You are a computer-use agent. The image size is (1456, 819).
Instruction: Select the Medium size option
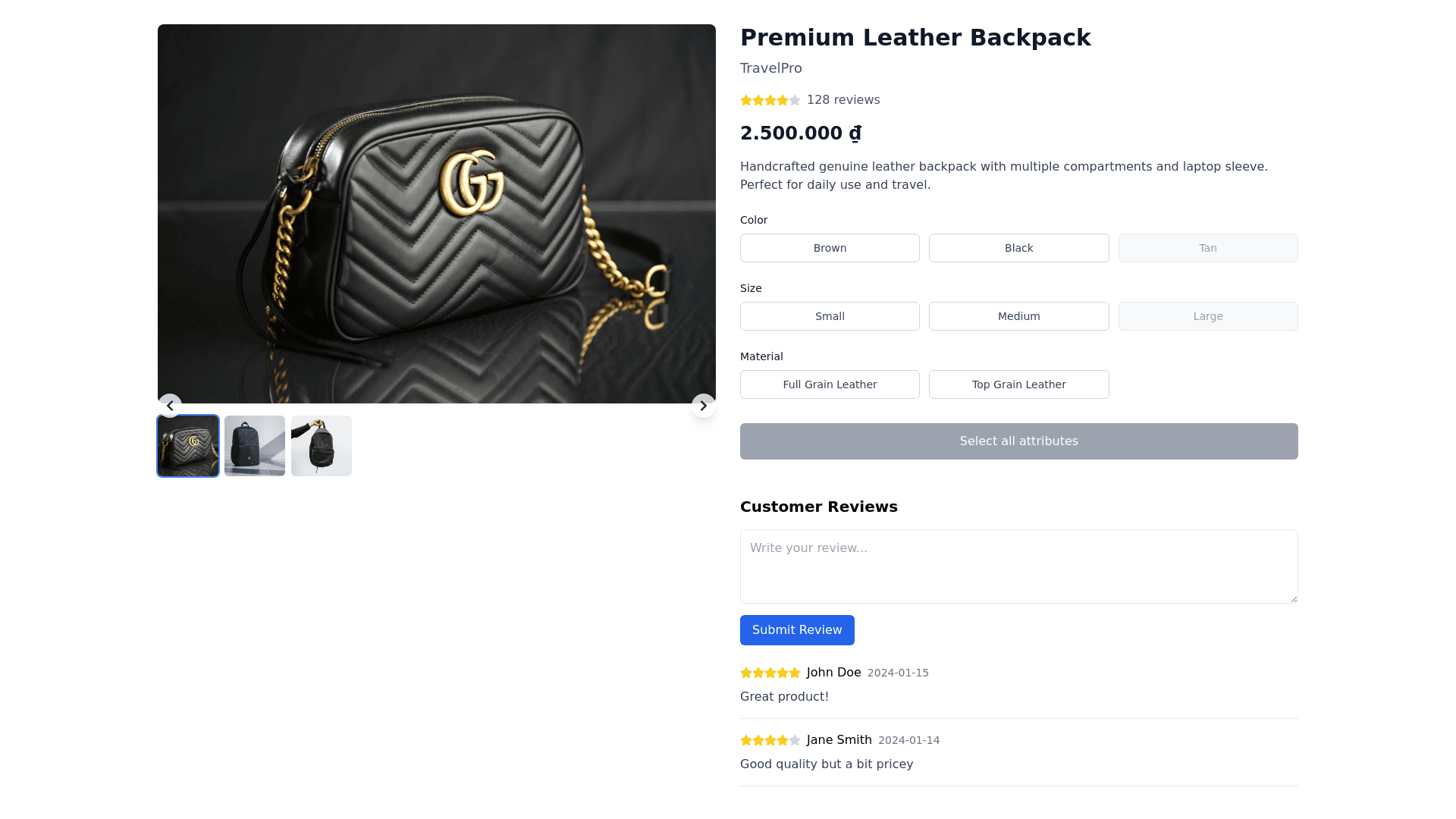pos(1018,316)
